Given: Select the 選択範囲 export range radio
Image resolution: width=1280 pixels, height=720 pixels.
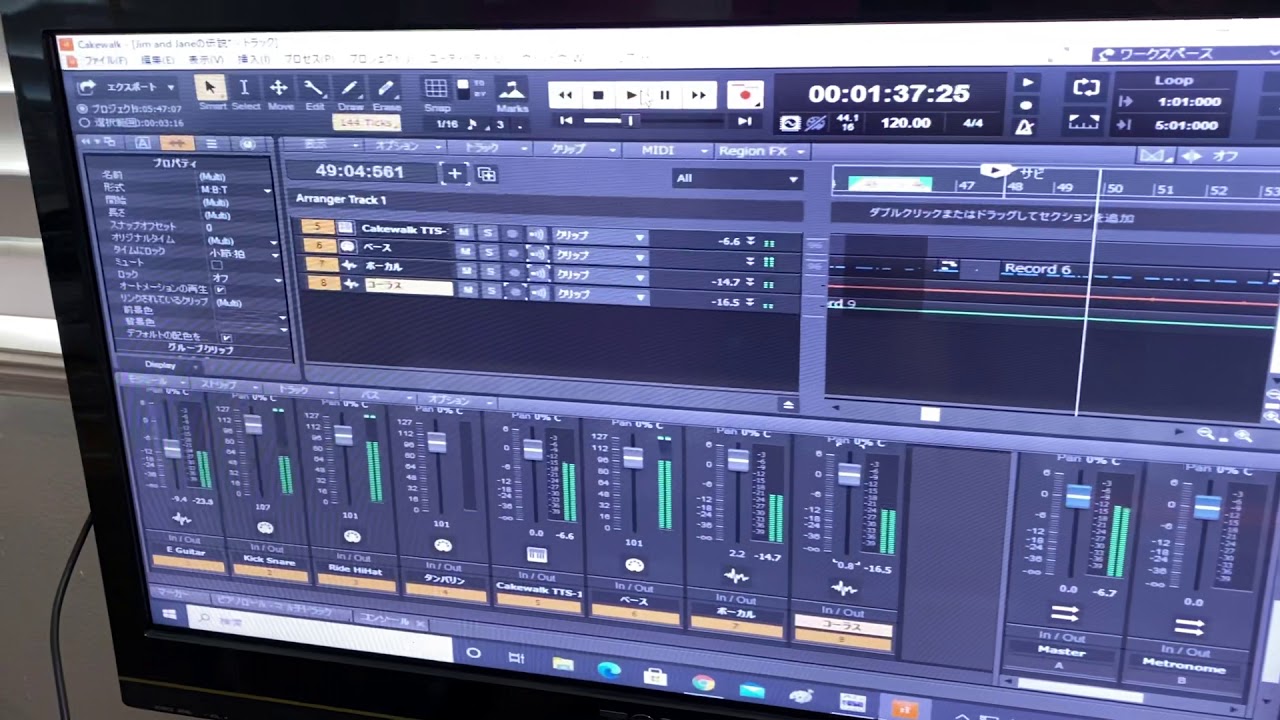Looking at the screenshot, I should [84, 122].
